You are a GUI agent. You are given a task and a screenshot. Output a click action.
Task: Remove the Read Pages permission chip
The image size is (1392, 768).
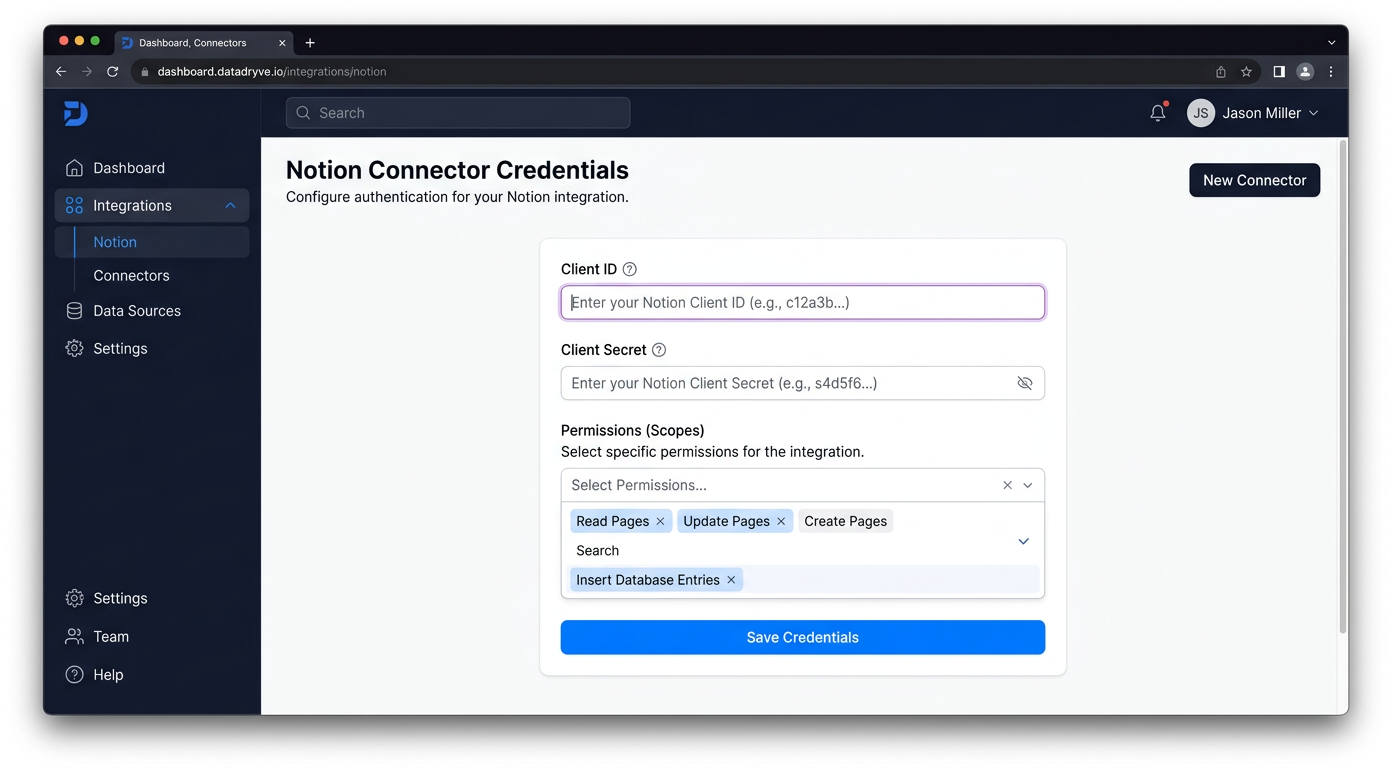tap(660, 521)
